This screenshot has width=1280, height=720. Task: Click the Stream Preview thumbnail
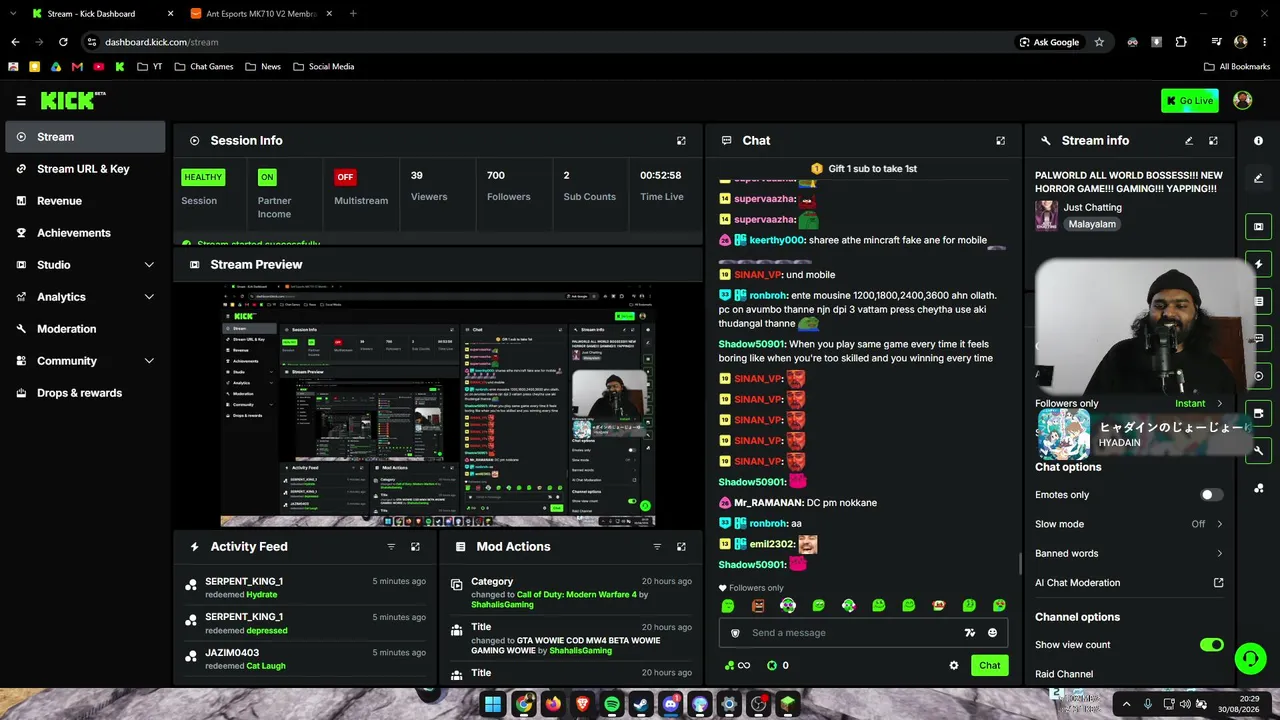[438, 404]
